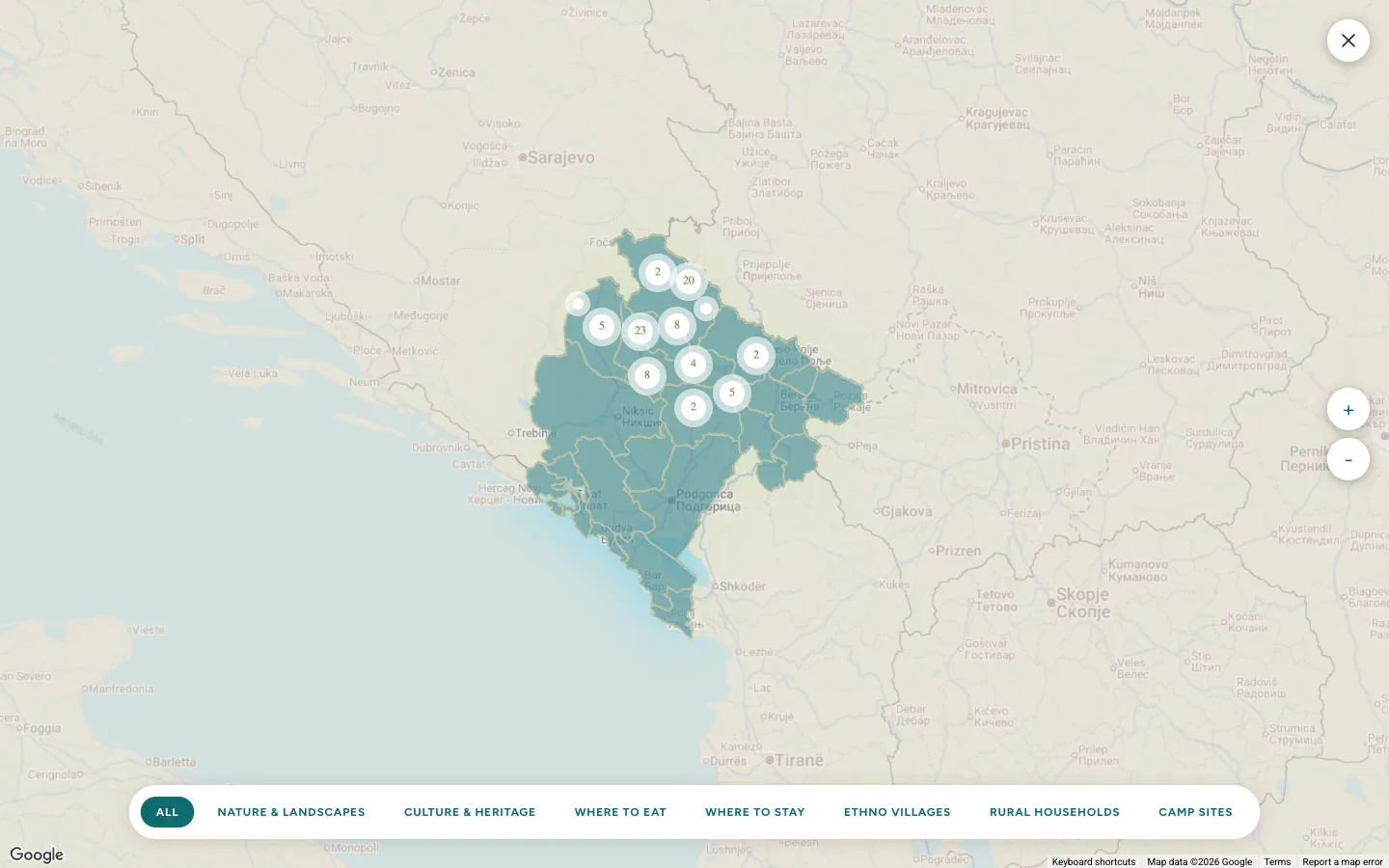Open the cluster marker labeled 4
This screenshot has width=1389, height=868.
pos(693,364)
